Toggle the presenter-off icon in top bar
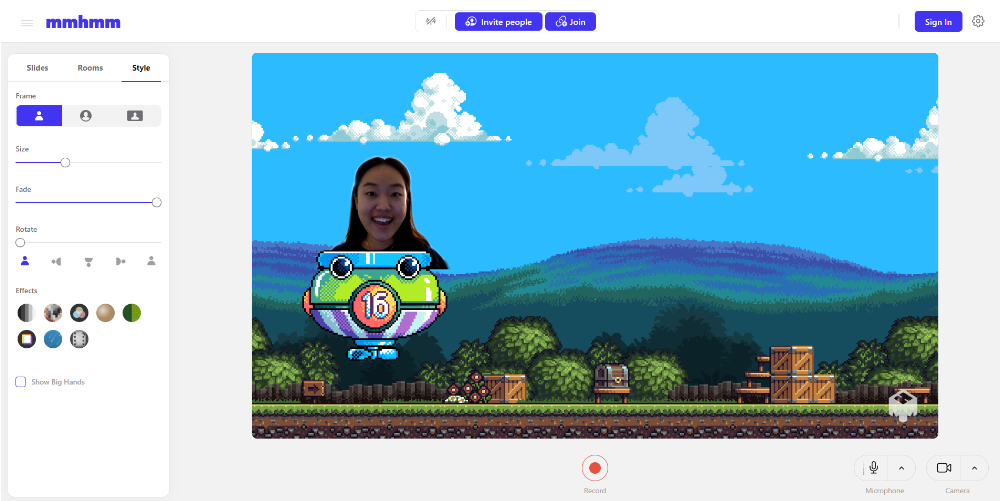 tap(431, 22)
